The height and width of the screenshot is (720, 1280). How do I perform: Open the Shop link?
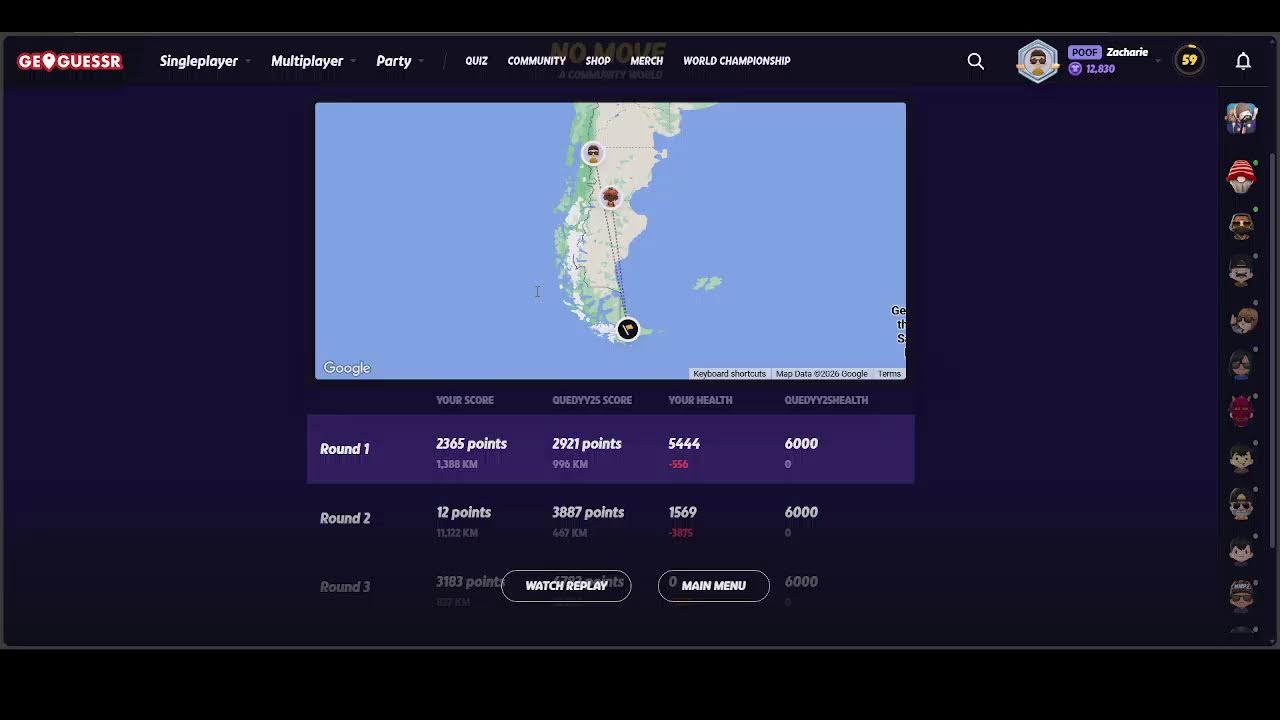598,61
